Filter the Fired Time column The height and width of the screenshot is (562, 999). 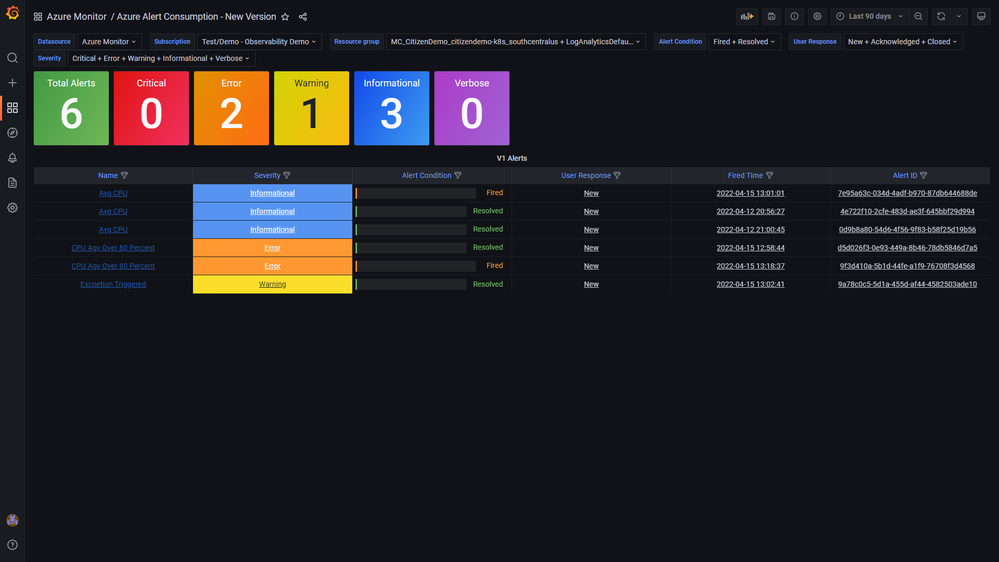click(769, 175)
